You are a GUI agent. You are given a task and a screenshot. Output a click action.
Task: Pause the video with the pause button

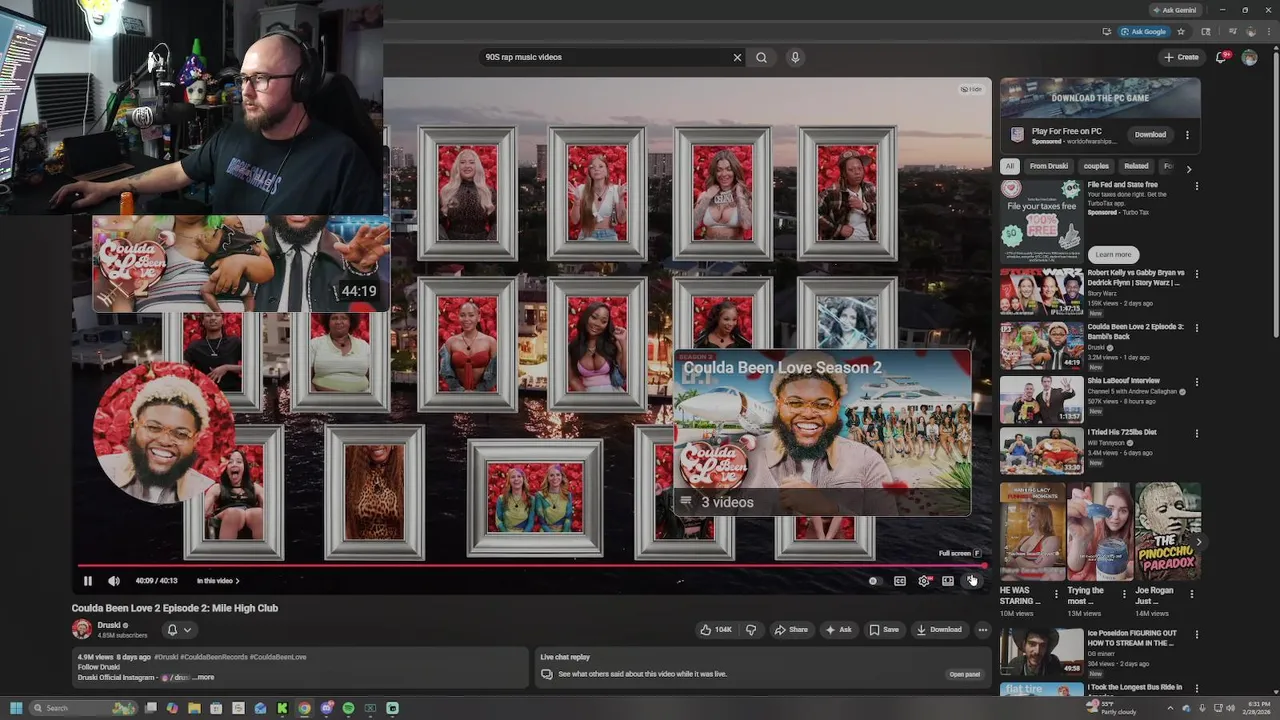88,581
